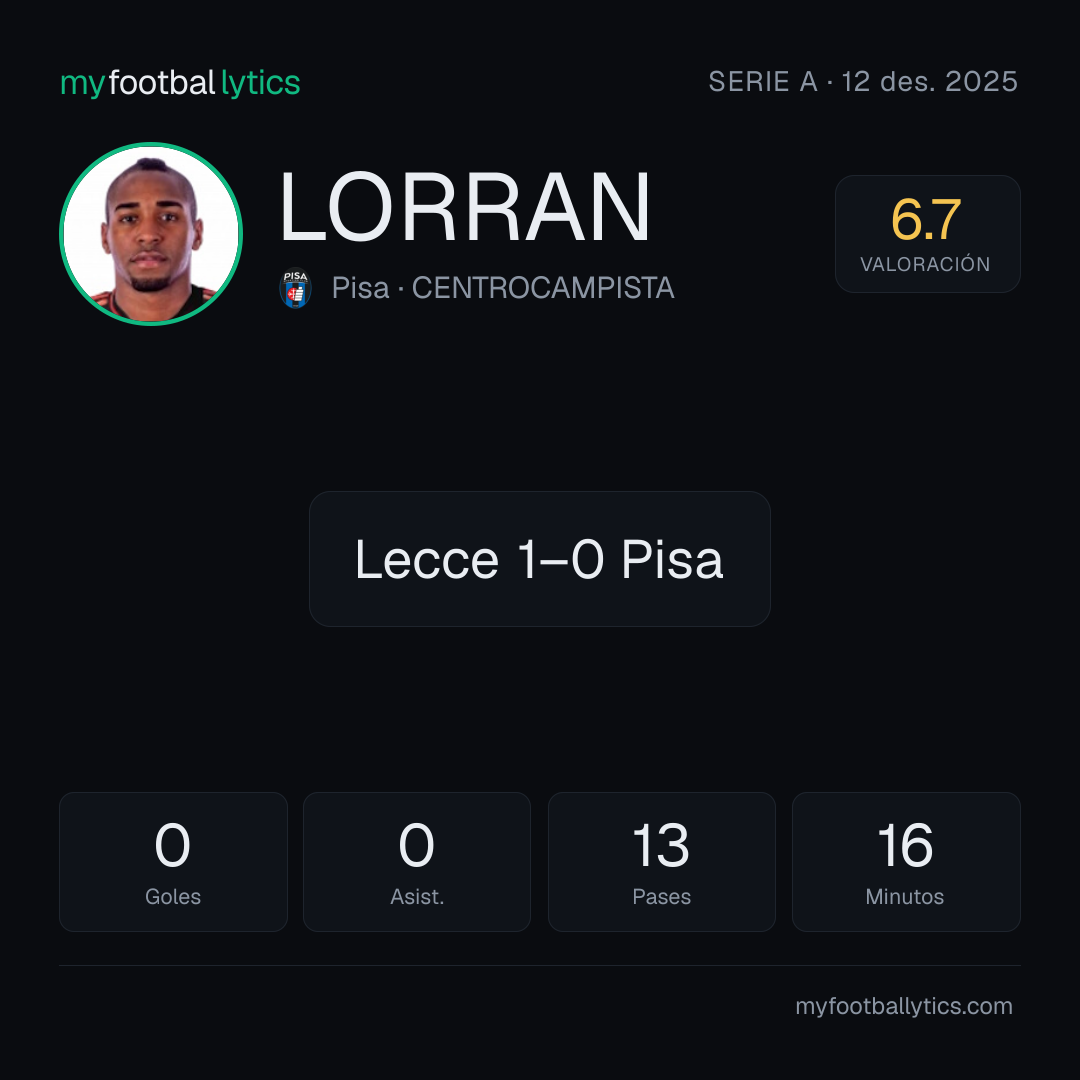Click the VALORACIÓN label text
Image resolution: width=1080 pixels, height=1080 pixels.
tap(925, 264)
